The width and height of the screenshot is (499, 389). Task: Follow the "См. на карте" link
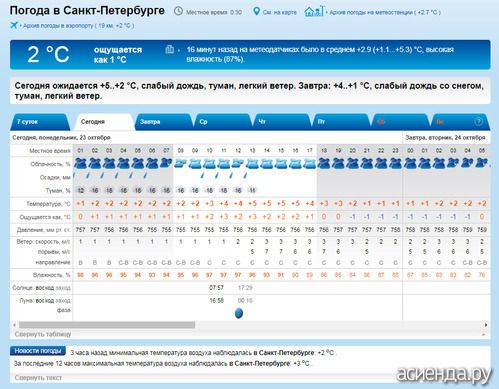pyautogui.click(x=280, y=12)
